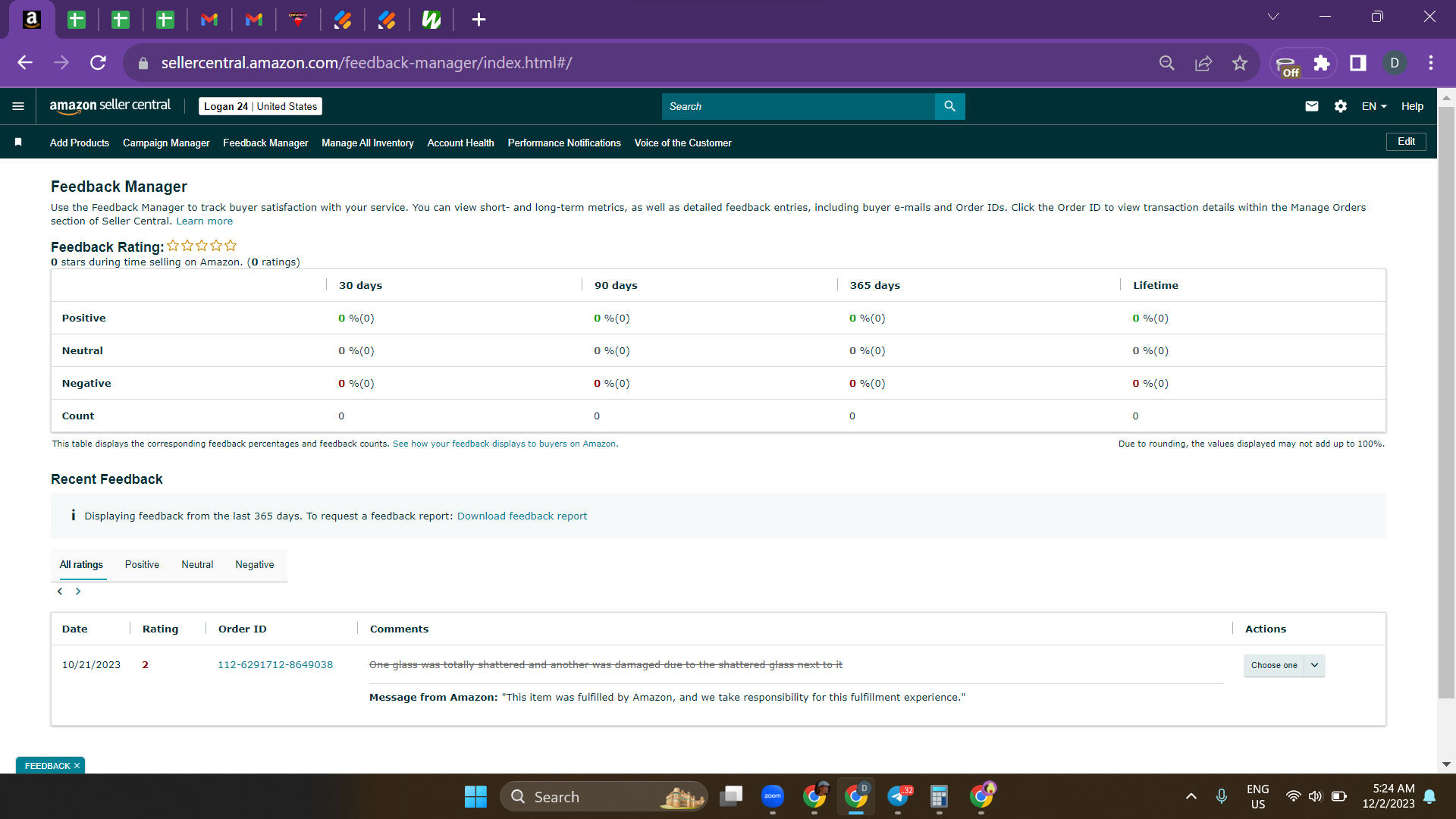Click the 10/21/2023 date cell
Viewport: 1456px width, 819px height.
tap(91, 665)
